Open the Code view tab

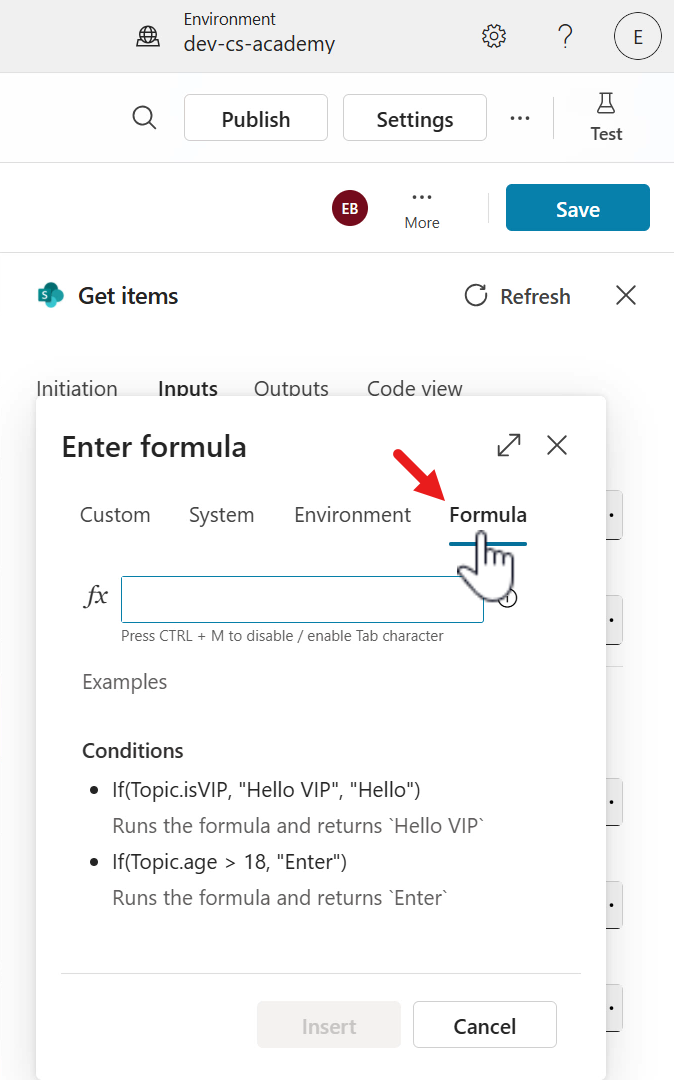414,388
